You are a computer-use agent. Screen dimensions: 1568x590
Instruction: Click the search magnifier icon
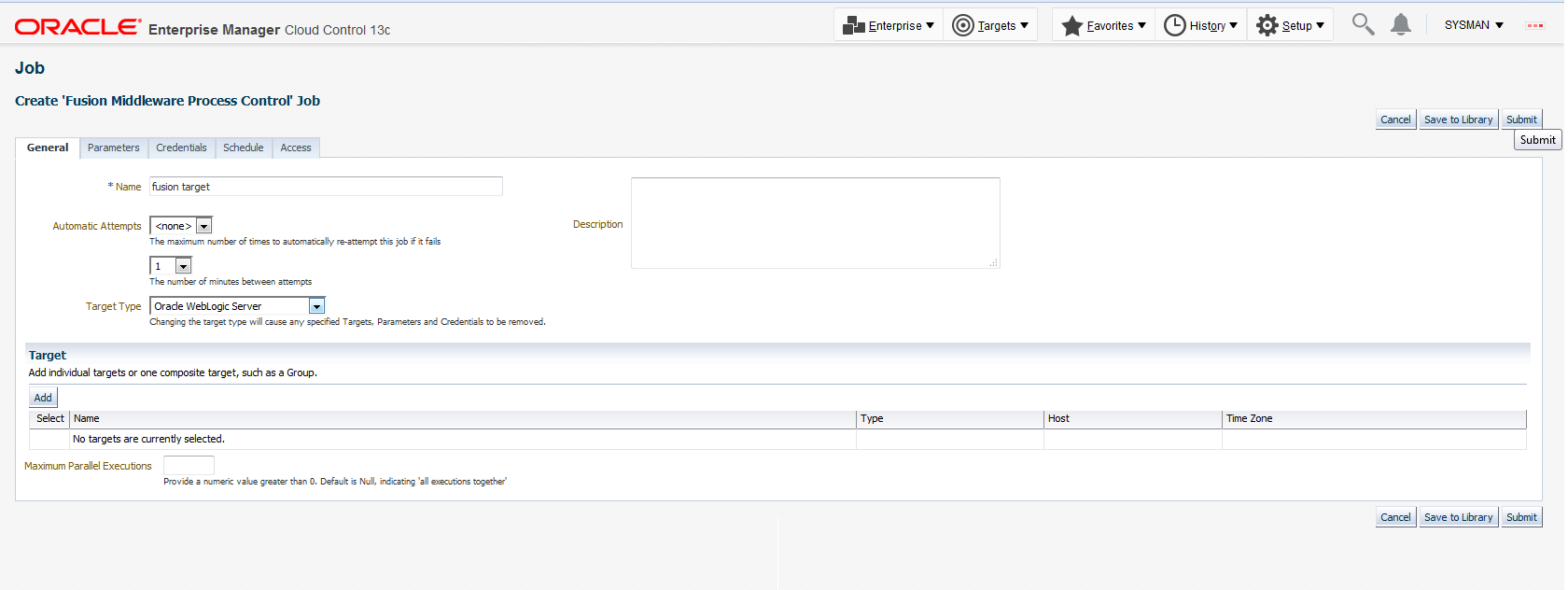1363,24
